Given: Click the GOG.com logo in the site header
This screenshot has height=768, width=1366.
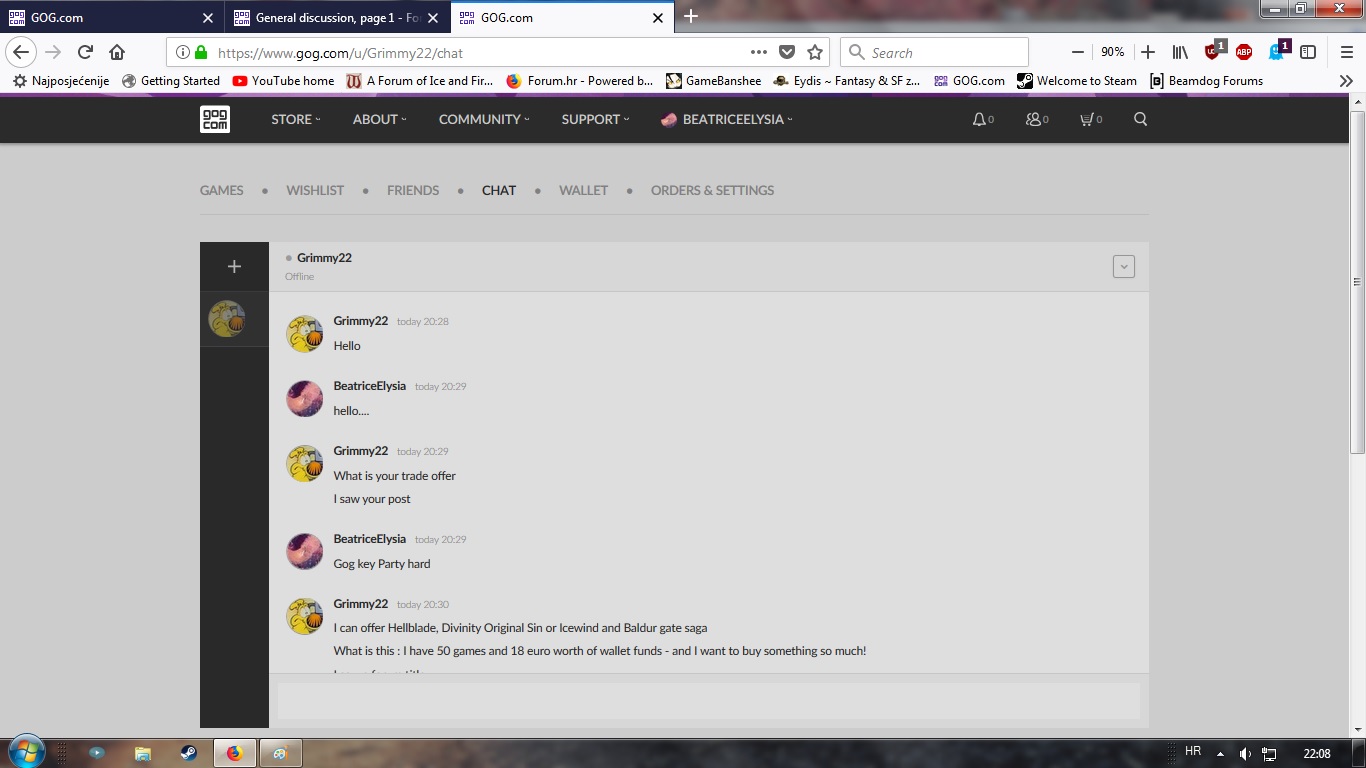Looking at the screenshot, I should [x=215, y=119].
